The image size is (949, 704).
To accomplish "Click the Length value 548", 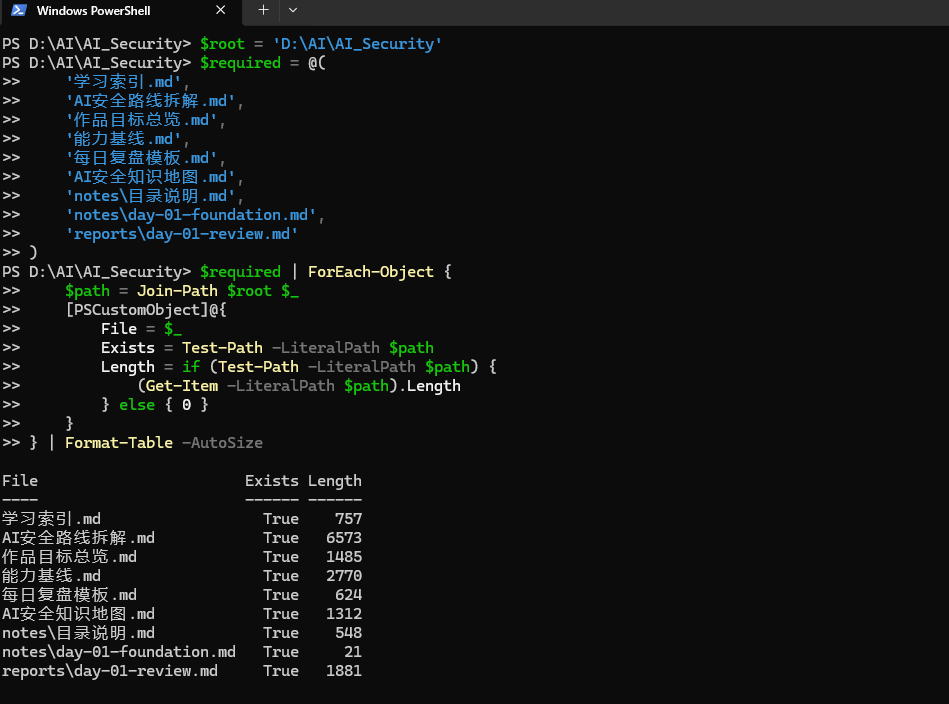I will click(x=349, y=633).
